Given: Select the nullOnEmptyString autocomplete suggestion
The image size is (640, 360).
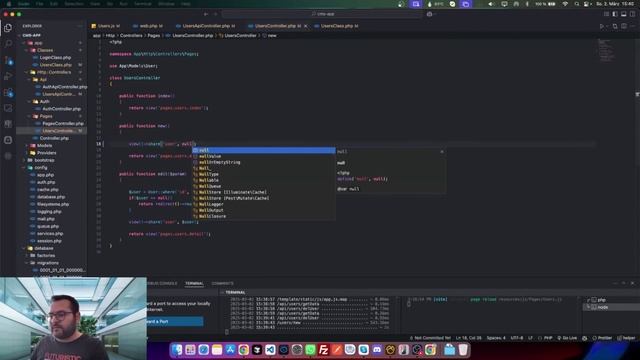Looking at the screenshot, I should click(x=264, y=162).
